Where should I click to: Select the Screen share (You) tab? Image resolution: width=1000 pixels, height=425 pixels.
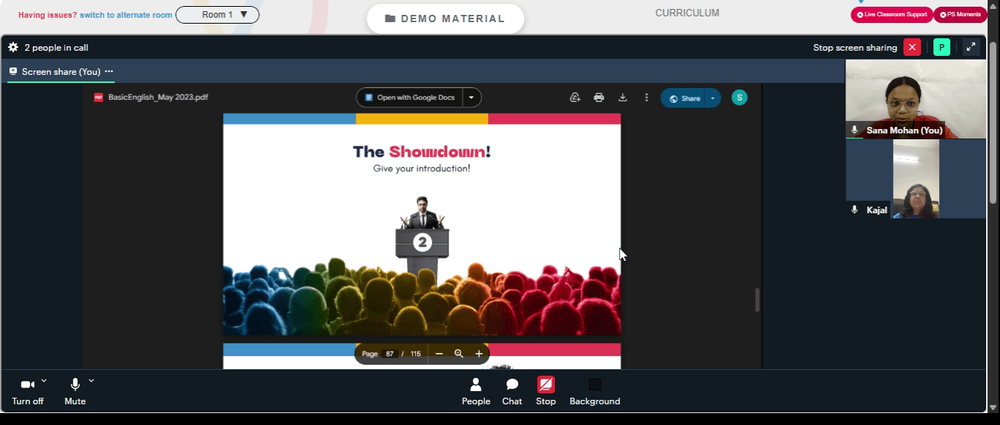61,71
